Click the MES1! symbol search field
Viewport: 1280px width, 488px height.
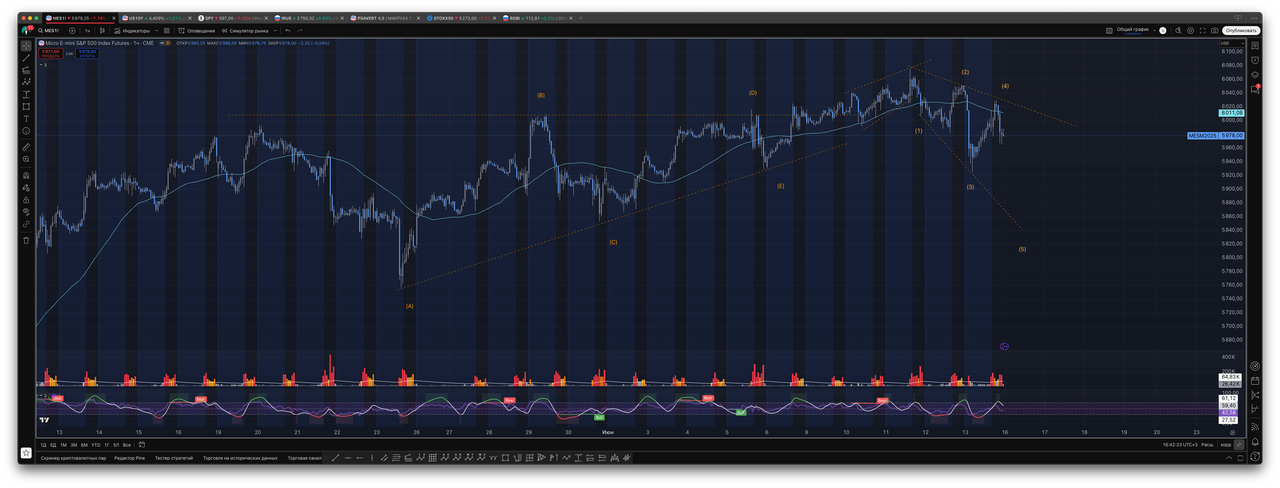point(48,30)
